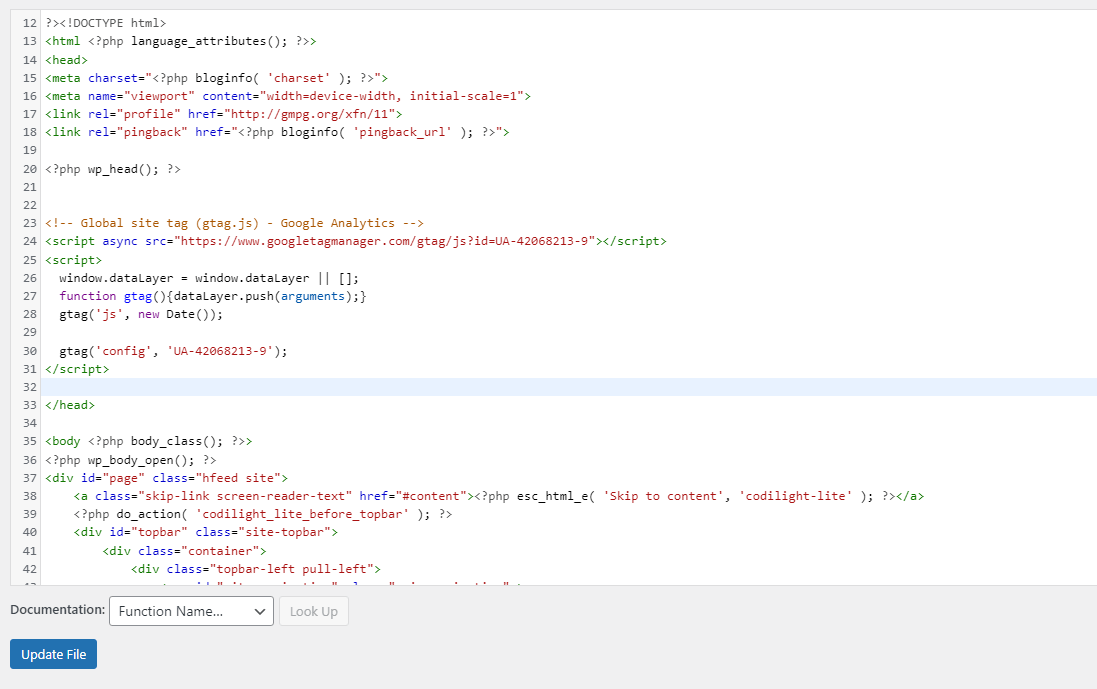Click the gtag config line with UA-42068213-9
This screenshot has width=1097, height=689.
tap(174, 351)
